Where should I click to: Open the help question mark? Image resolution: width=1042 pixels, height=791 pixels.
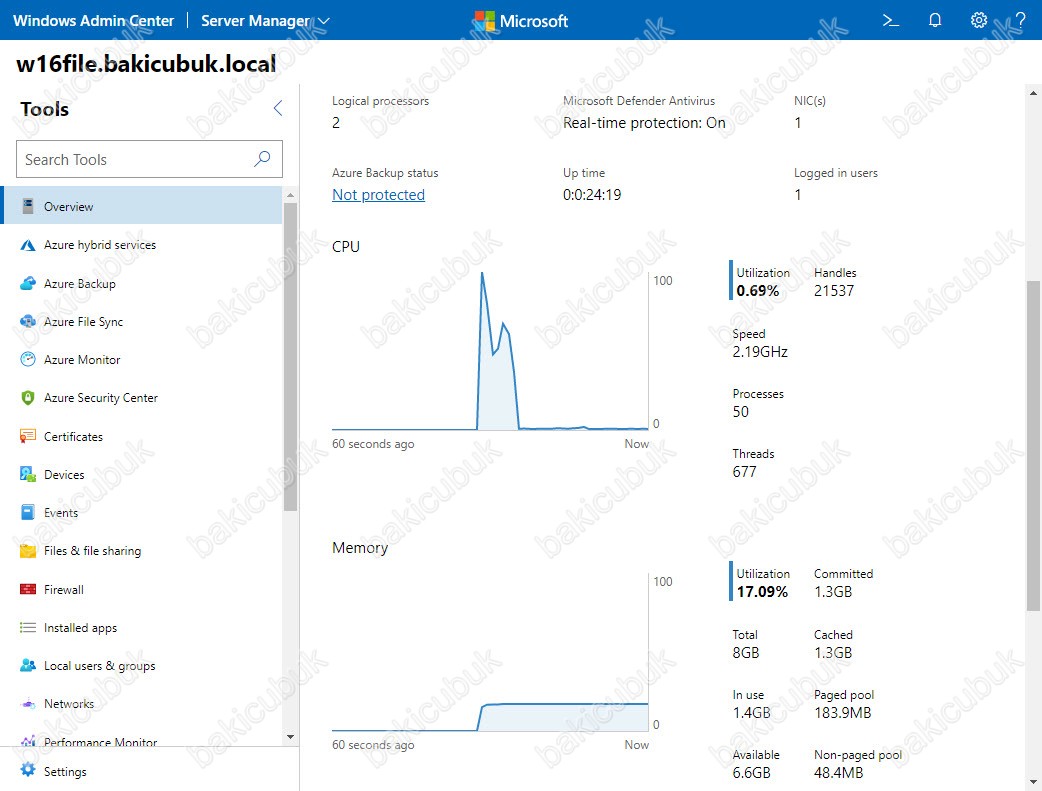pyautogui.click(x=1021, y=20)
